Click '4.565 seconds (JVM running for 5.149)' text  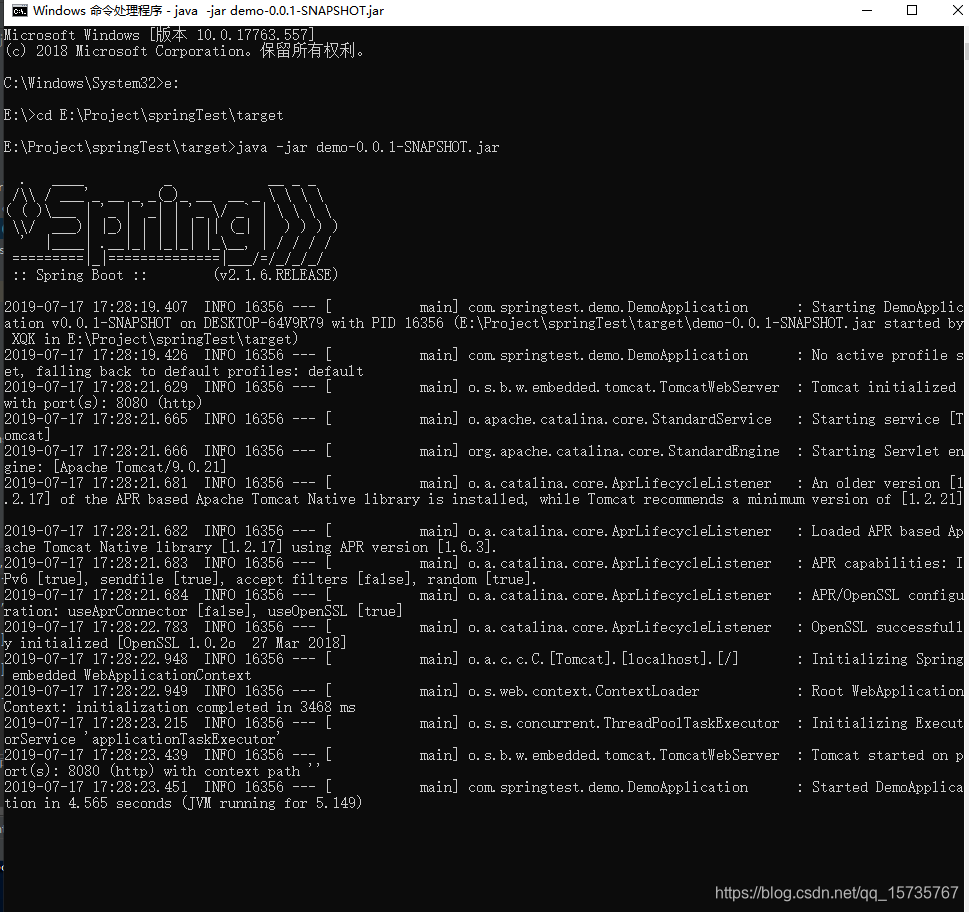point(215,803)
